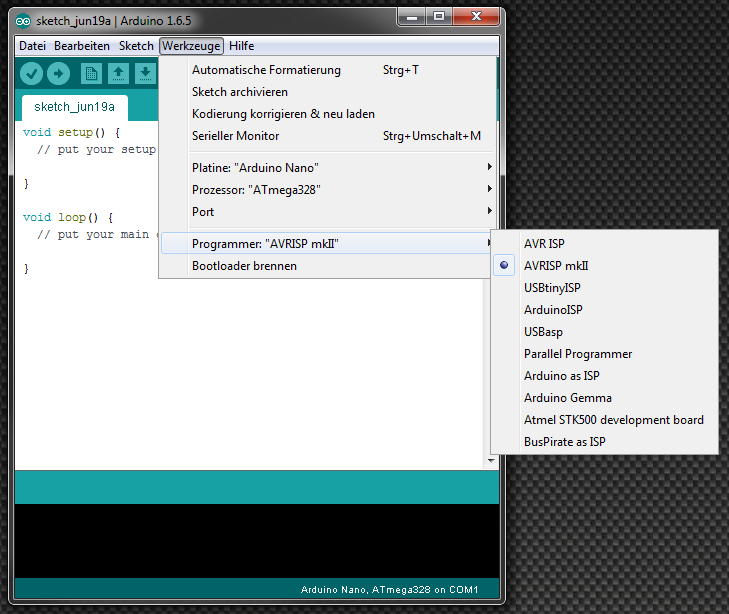Click the "// put your setup" comment line
729x614 pixels.
96,150
